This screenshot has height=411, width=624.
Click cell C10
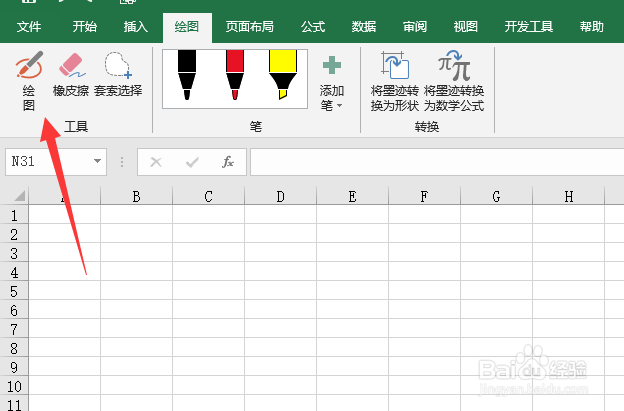209,386
